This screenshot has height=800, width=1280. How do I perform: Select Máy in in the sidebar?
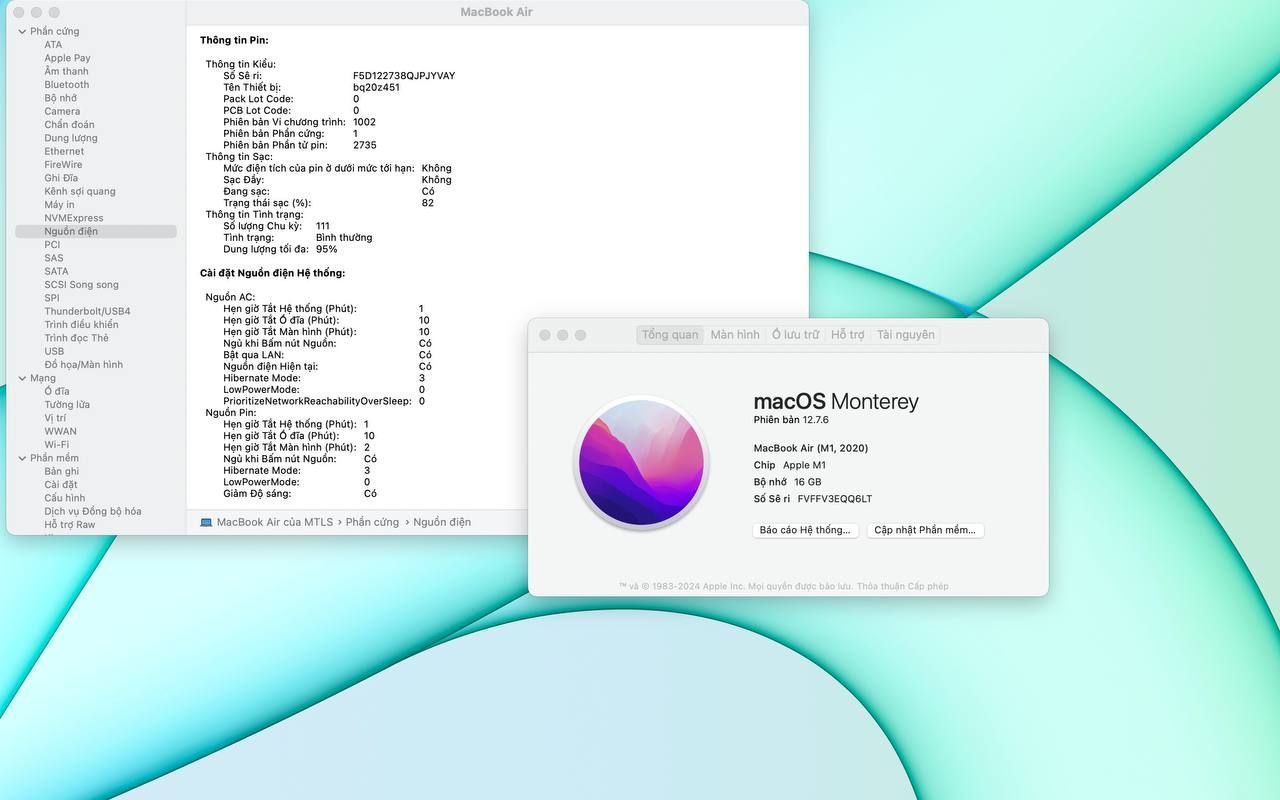(59, 205)
